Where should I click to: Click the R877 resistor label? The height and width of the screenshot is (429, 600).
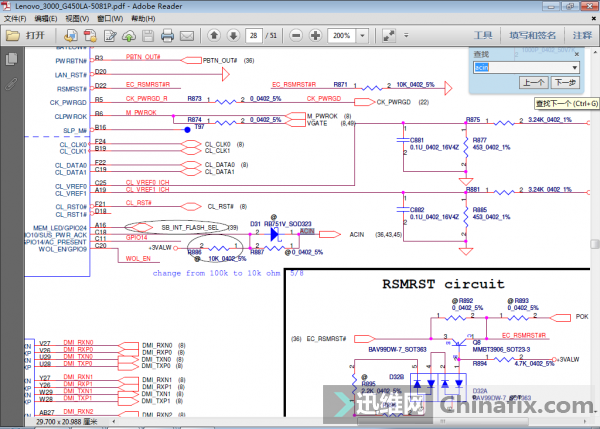[x=479, y=140]
